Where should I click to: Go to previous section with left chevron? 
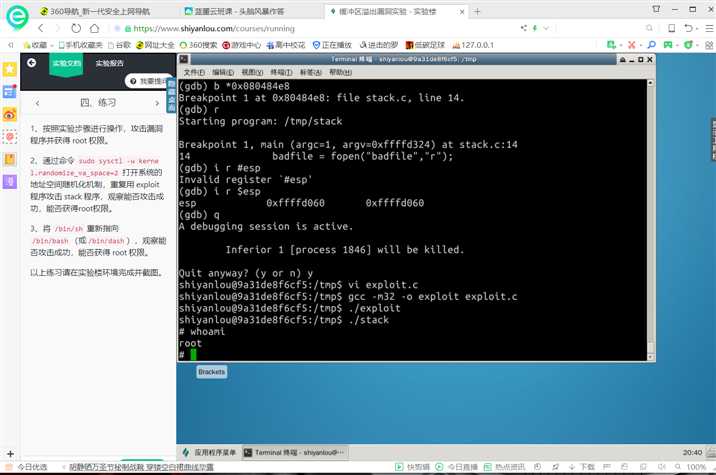click(x=37, y=103)
